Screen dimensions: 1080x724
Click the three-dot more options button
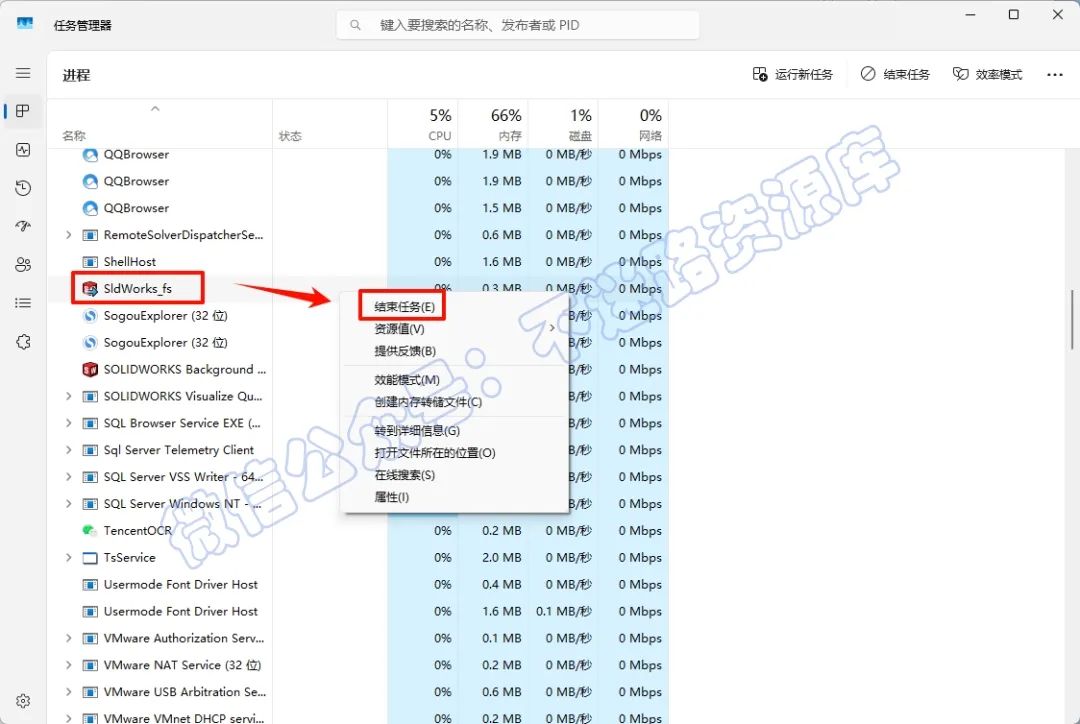(1055, 74)
